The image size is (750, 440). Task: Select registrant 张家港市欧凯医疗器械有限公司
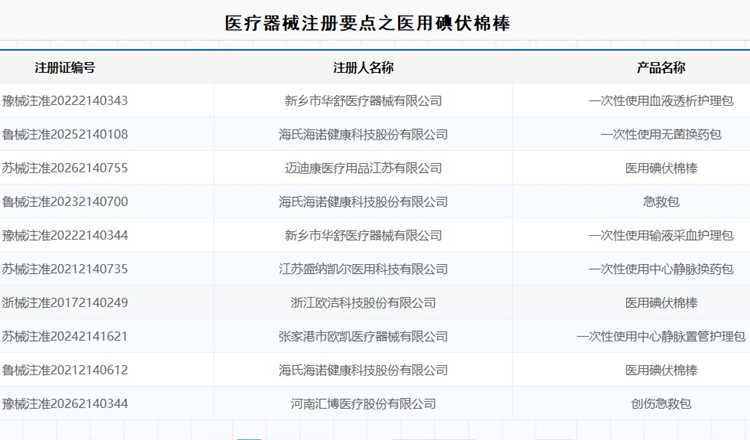click(364, 336)
